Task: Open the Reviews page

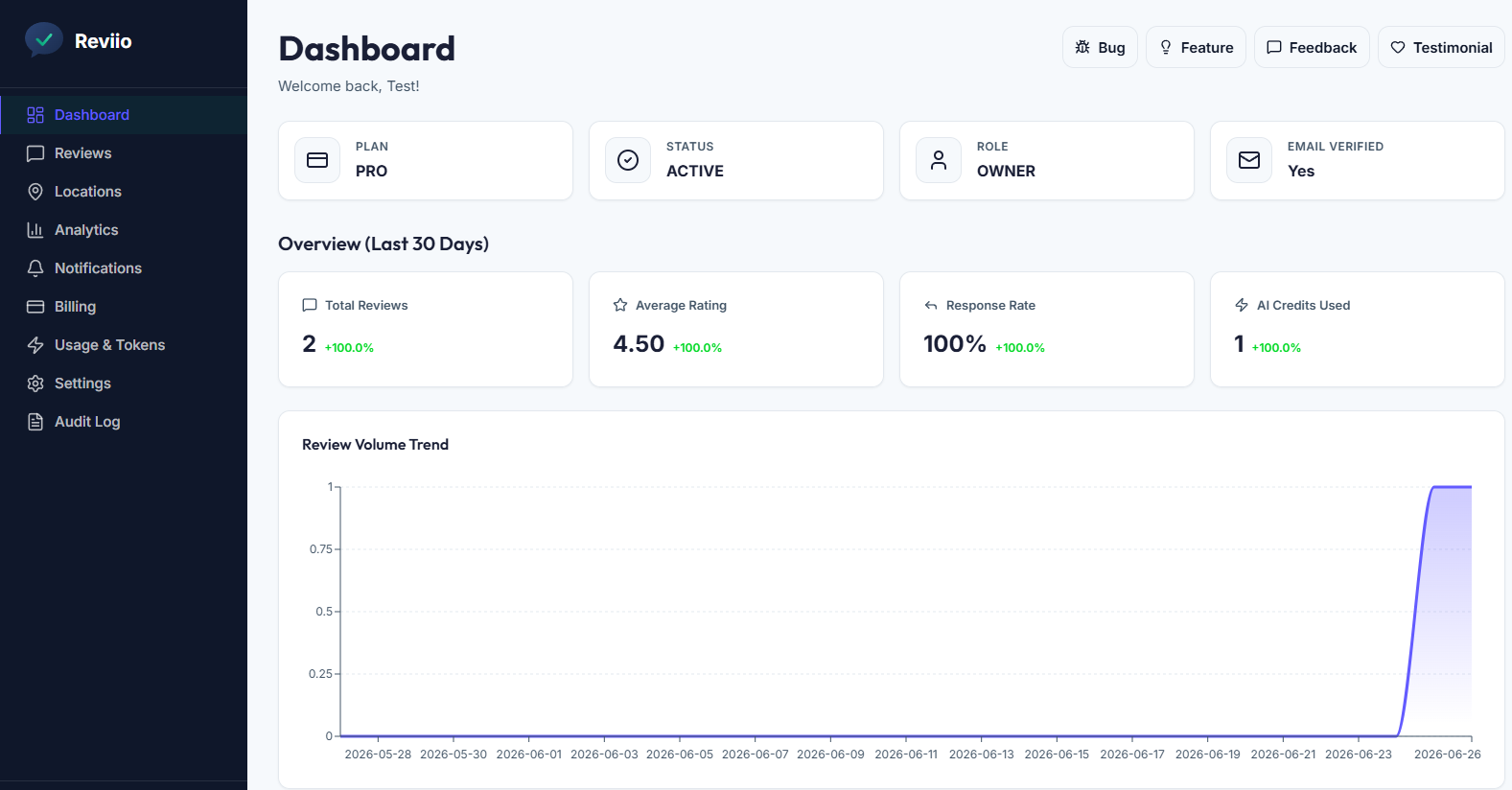Action: tap(124, 153)
